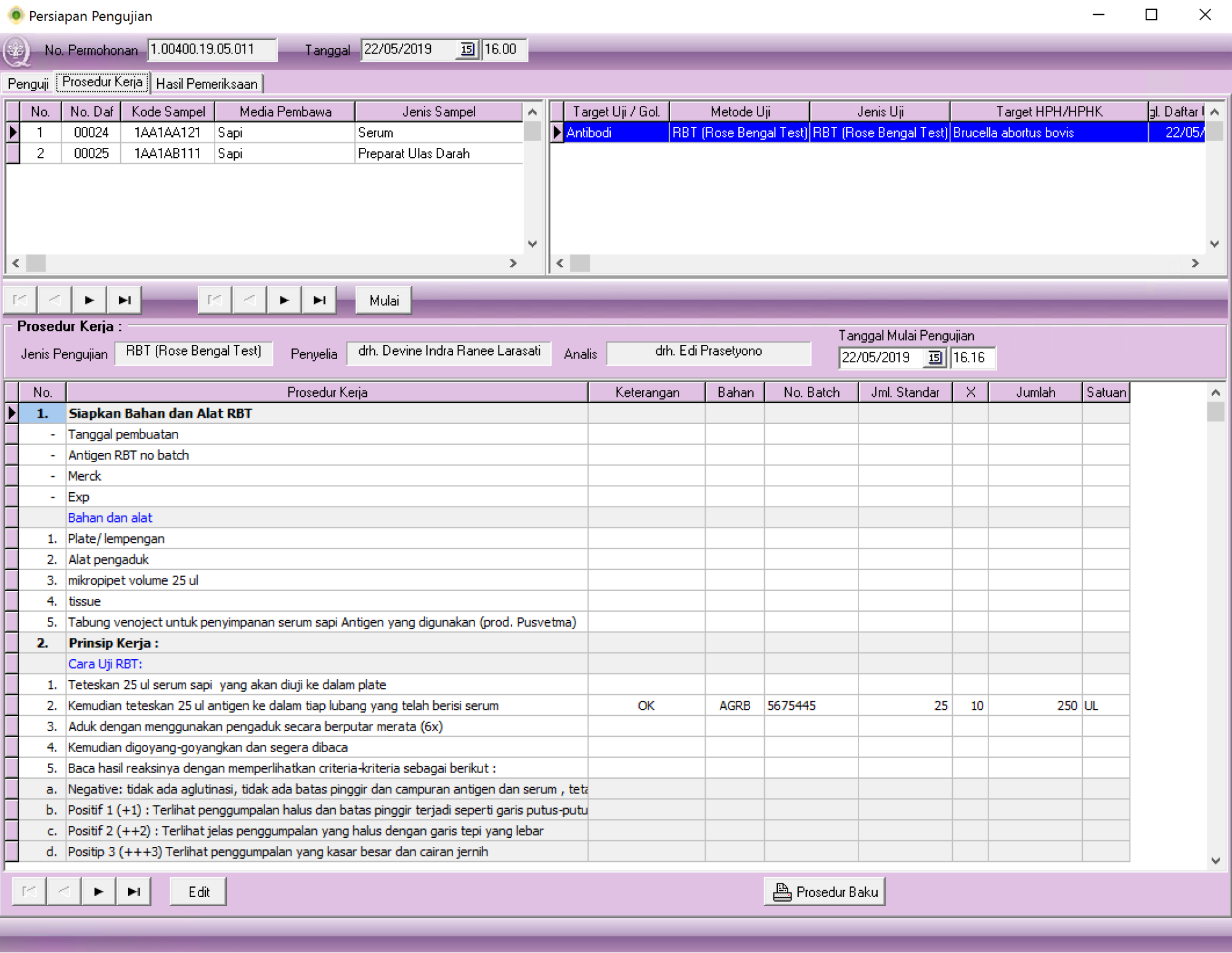Click the Edit button
This screenshot has width=1232, height=953.
point(198,891)
